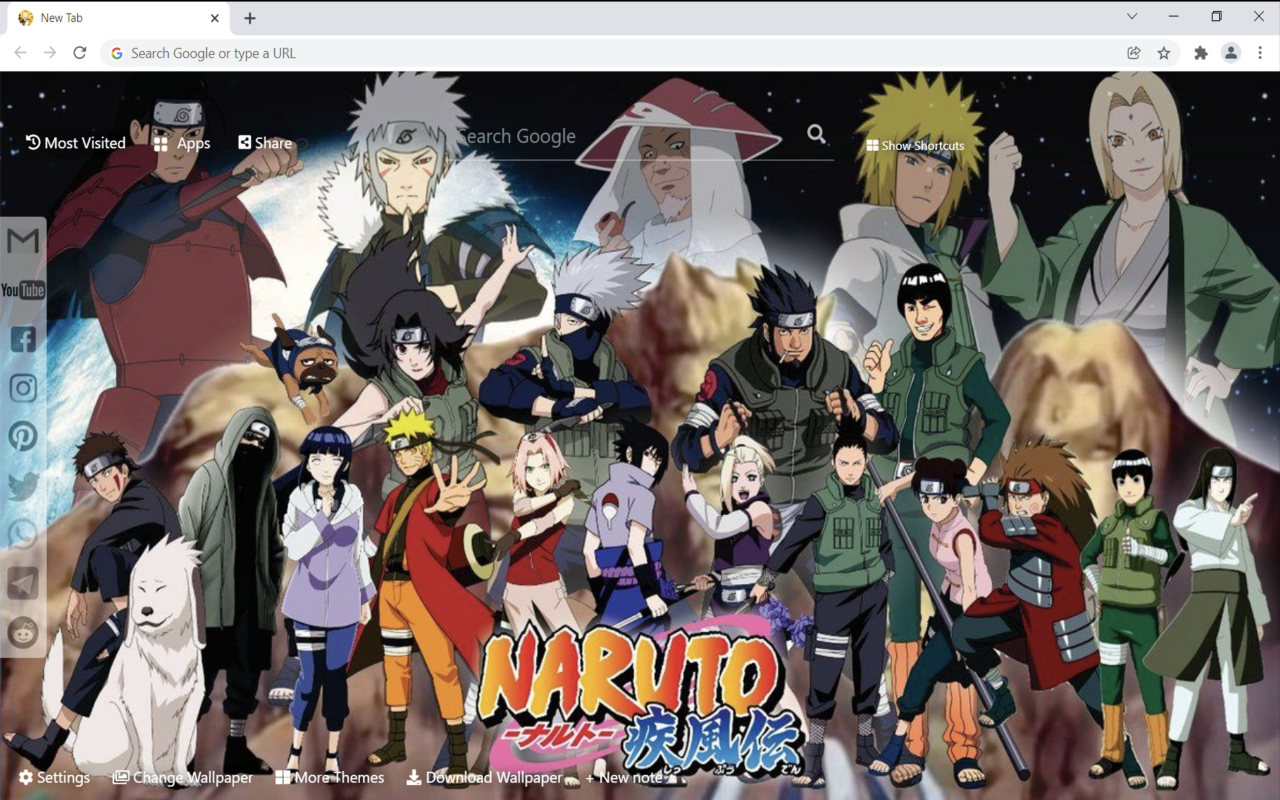
Task: Click the Google icon in address bar
Action: point(117,53)
